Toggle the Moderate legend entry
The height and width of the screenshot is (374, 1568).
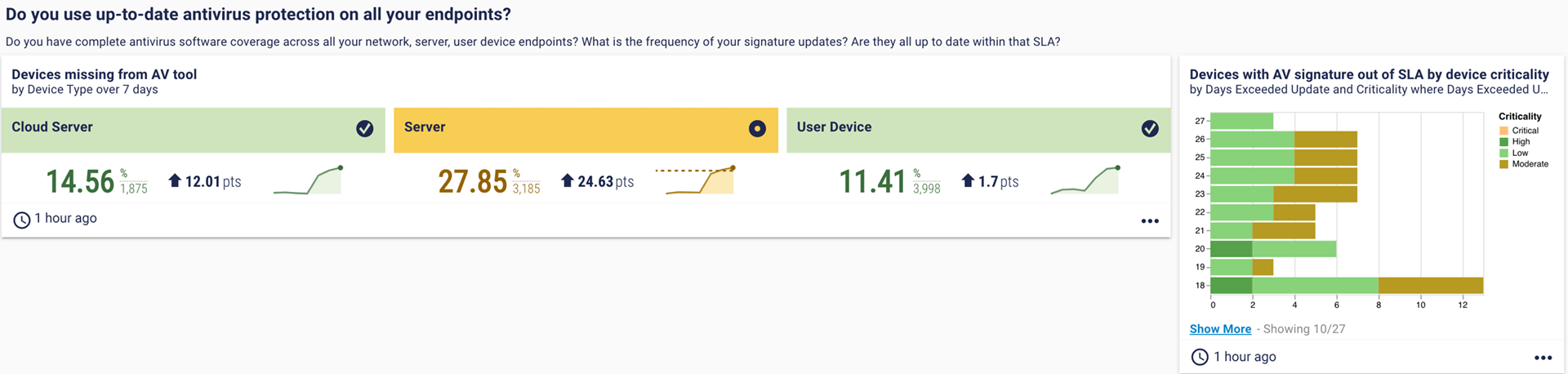coord(1523,164)
